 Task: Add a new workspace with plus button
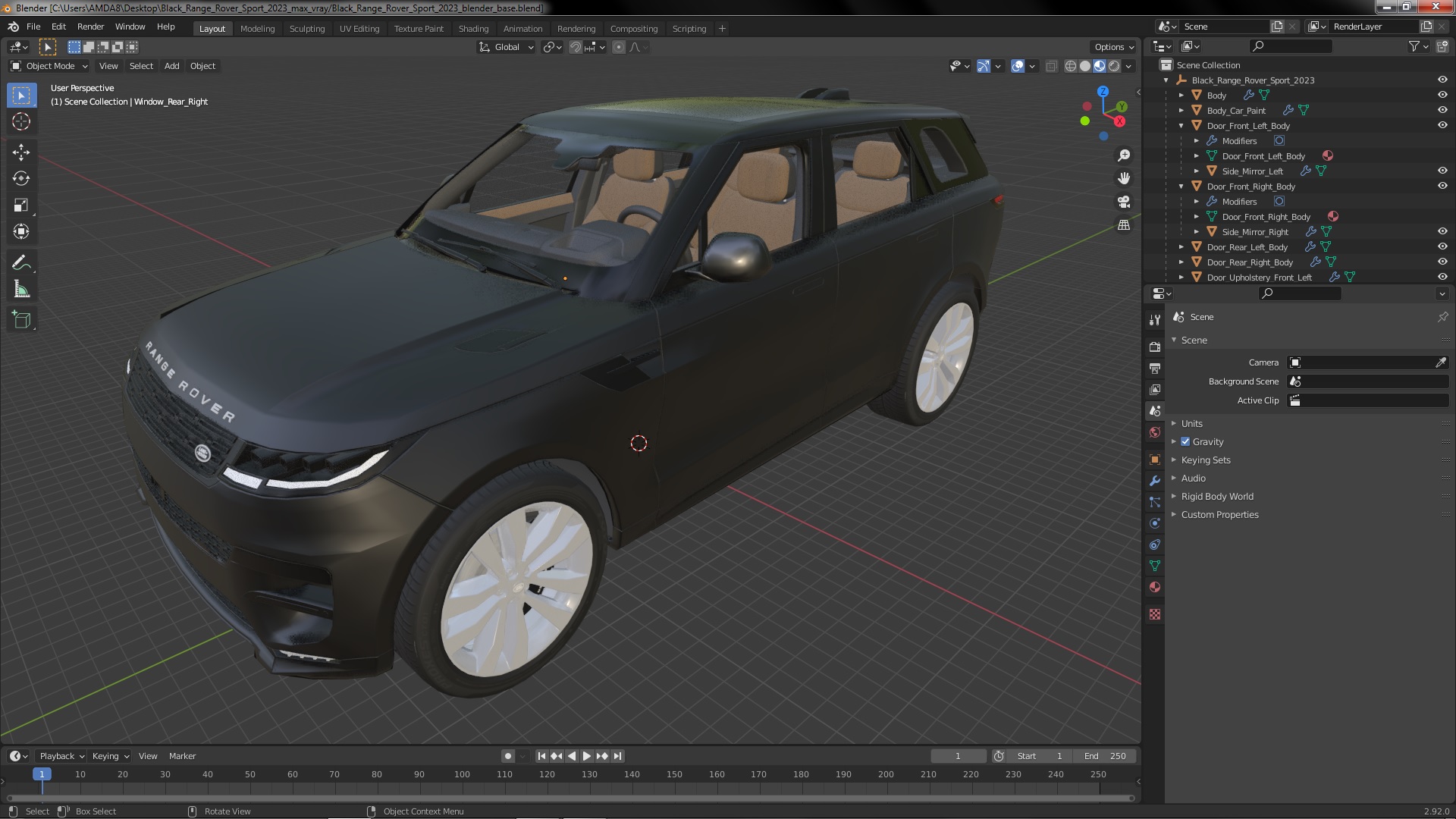[722, 28]
